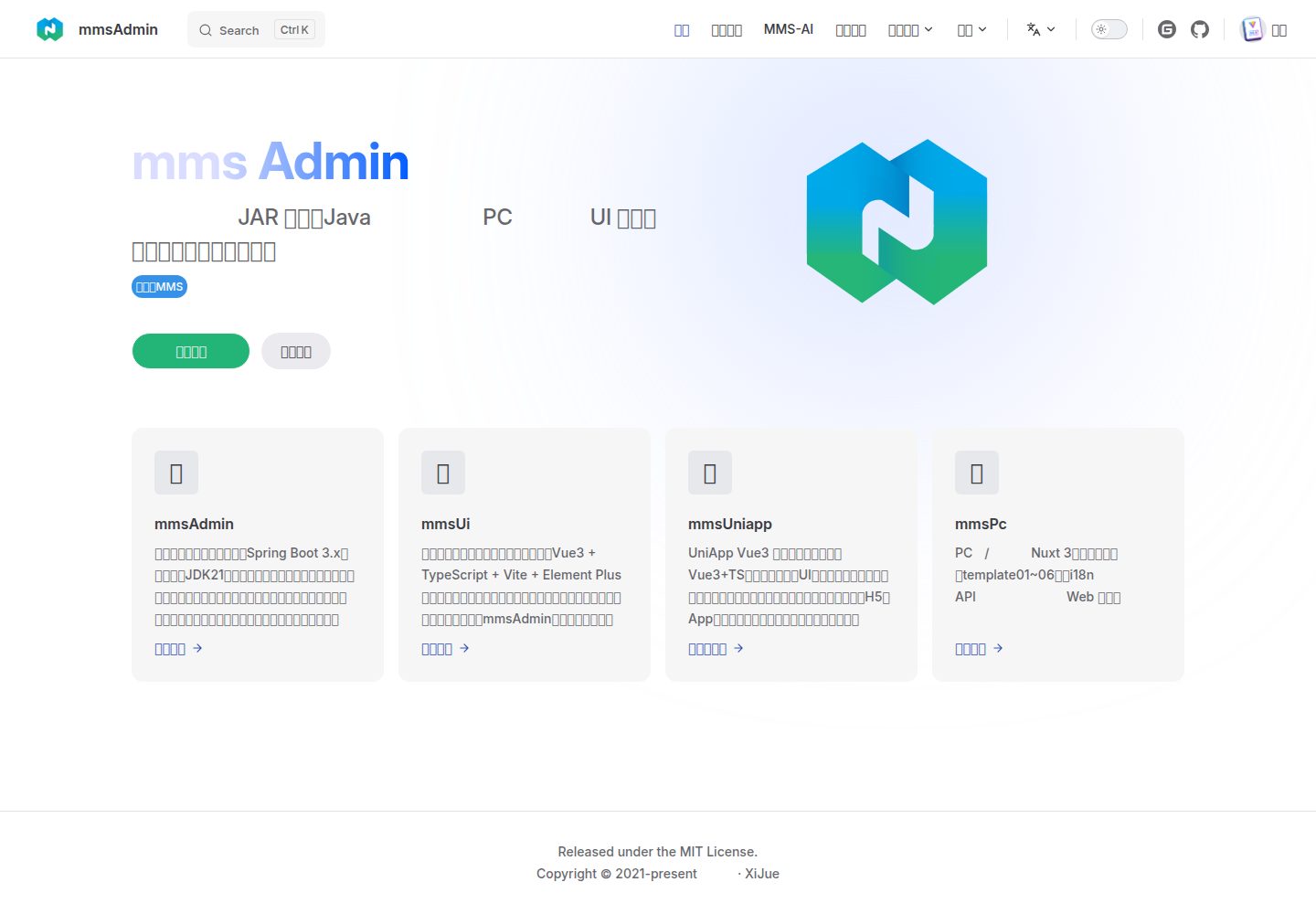Click the mmsUi card title
The width and height of the screenshot is (1316, 914).
point(446,524)
